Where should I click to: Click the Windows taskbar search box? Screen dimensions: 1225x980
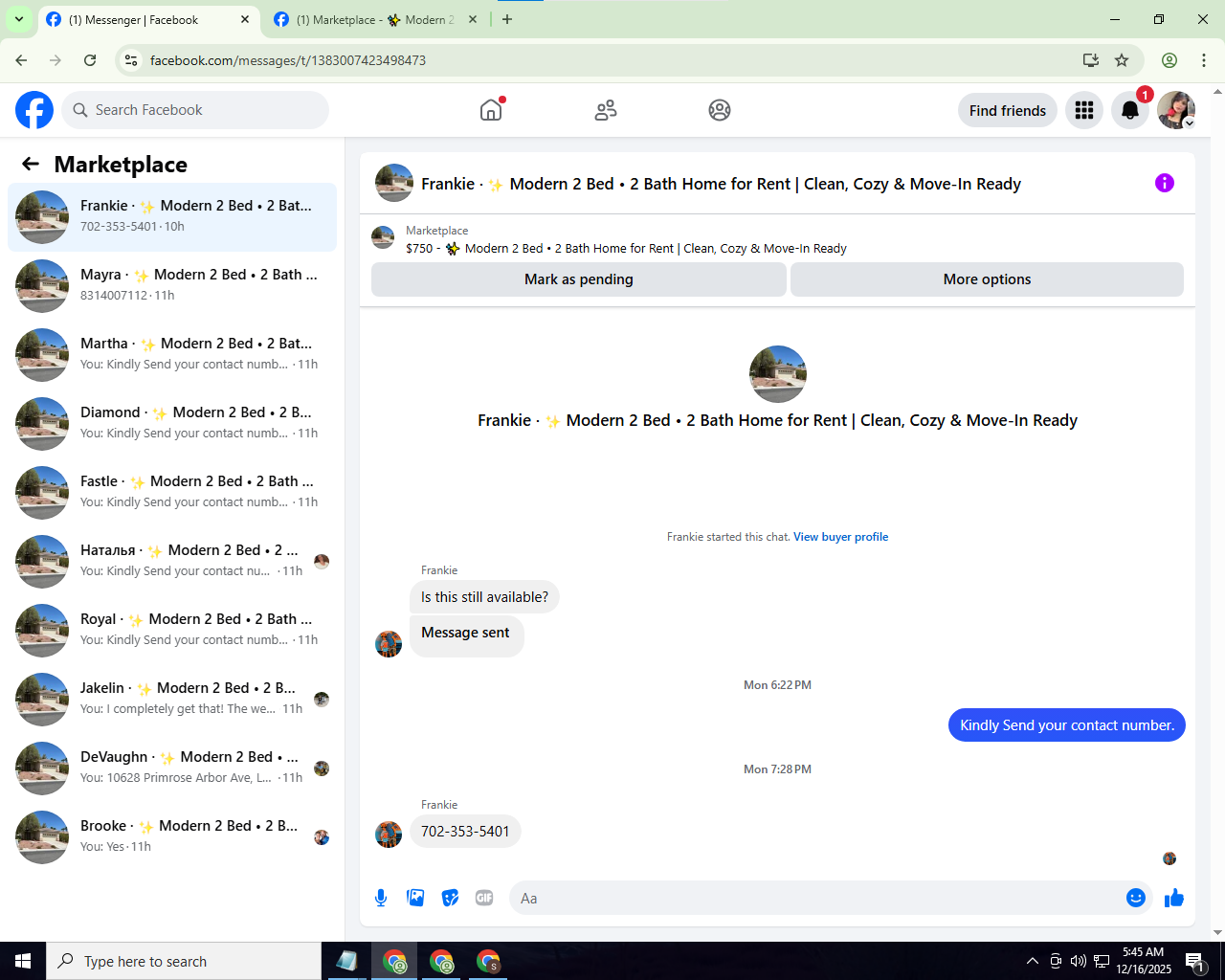184,961
